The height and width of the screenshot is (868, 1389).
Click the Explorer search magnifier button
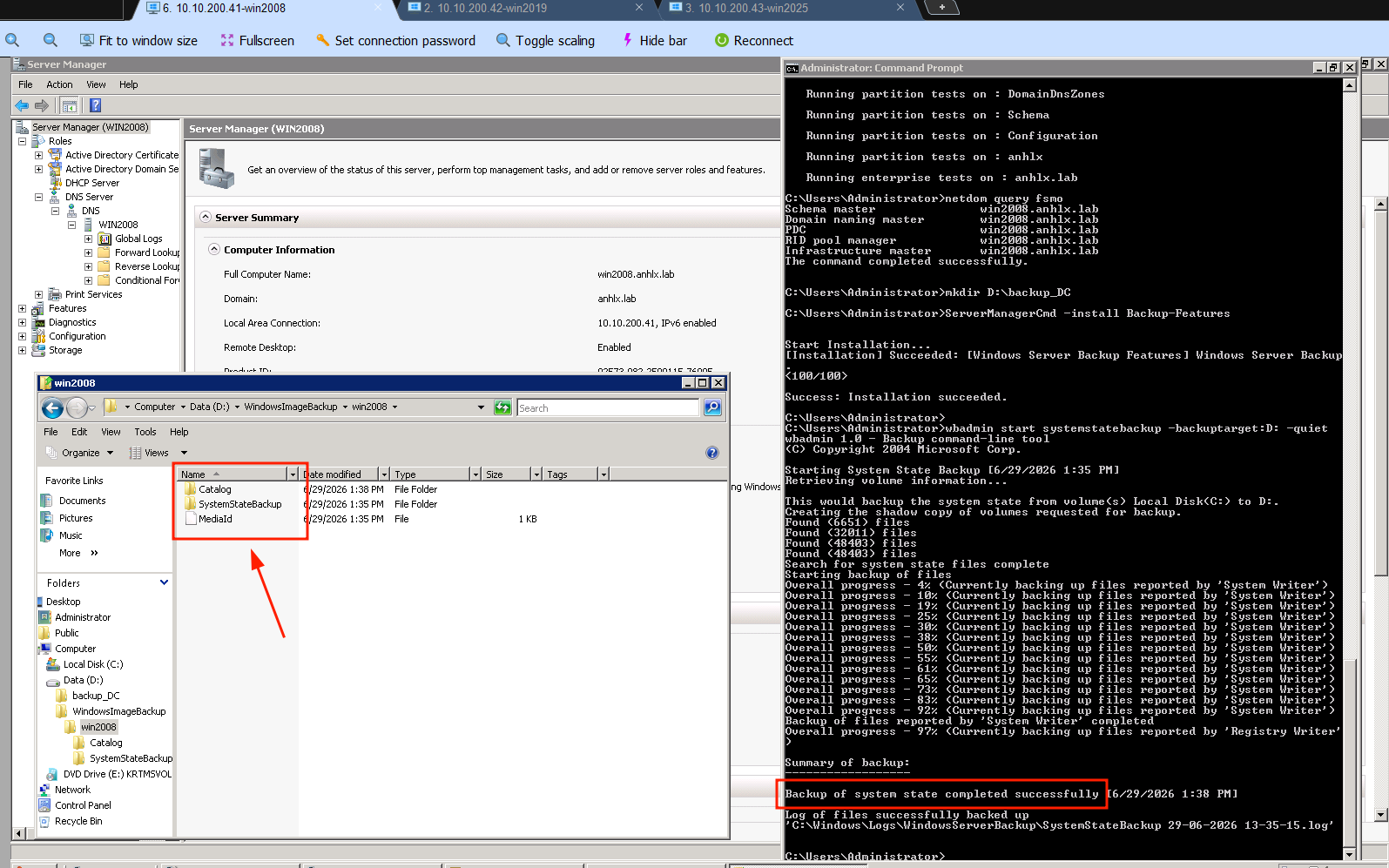(x=712, y=407)
